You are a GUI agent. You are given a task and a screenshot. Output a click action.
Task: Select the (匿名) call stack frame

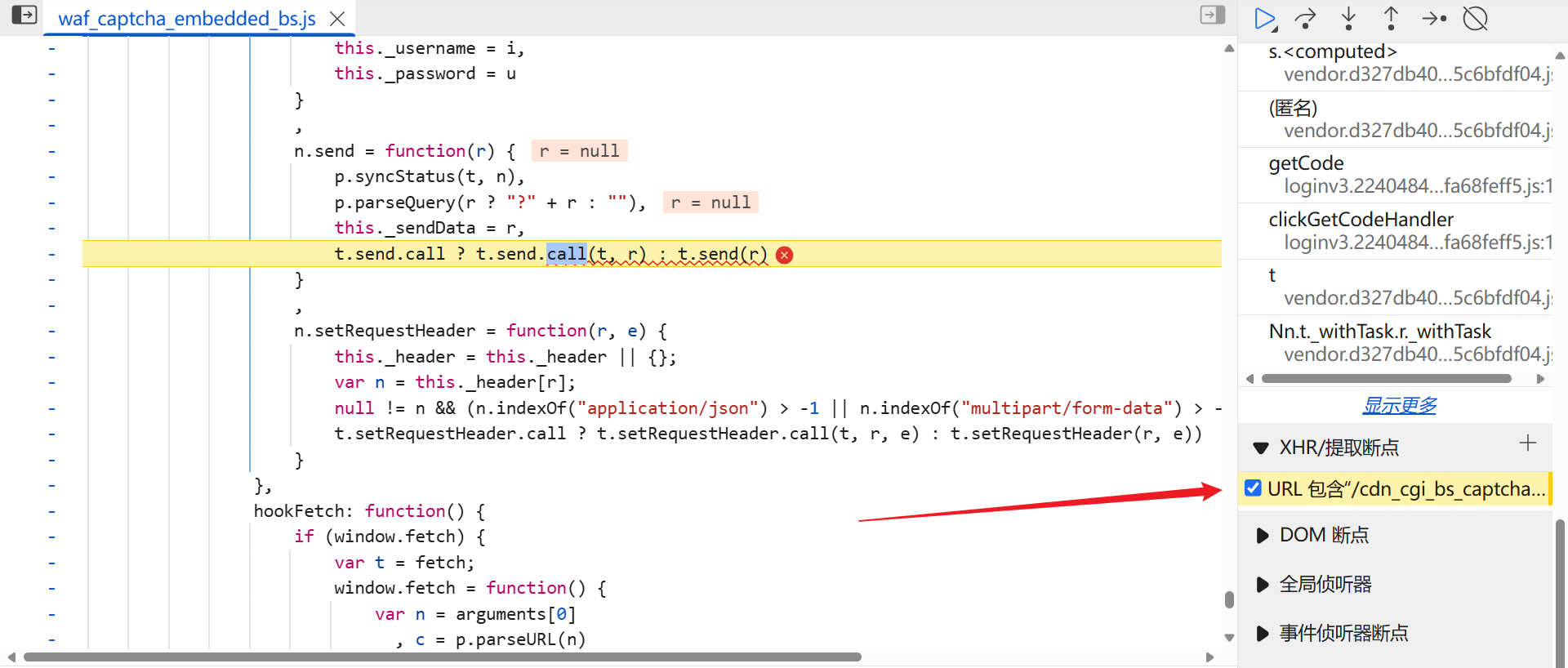coord(1395,119)
